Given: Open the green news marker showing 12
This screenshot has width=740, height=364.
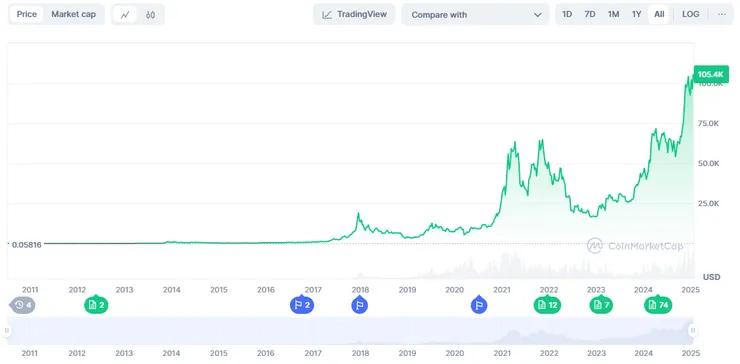Looking at the screenshot, I should click(547, 305).
